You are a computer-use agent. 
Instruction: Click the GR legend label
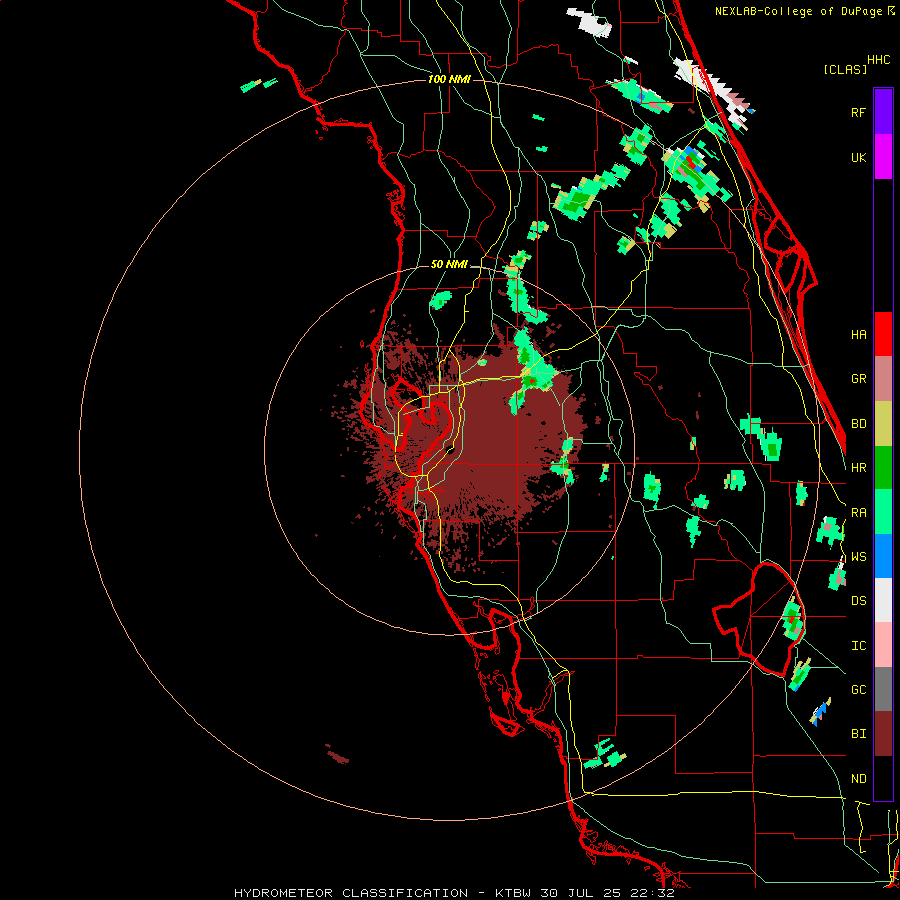tap(858, 379)
